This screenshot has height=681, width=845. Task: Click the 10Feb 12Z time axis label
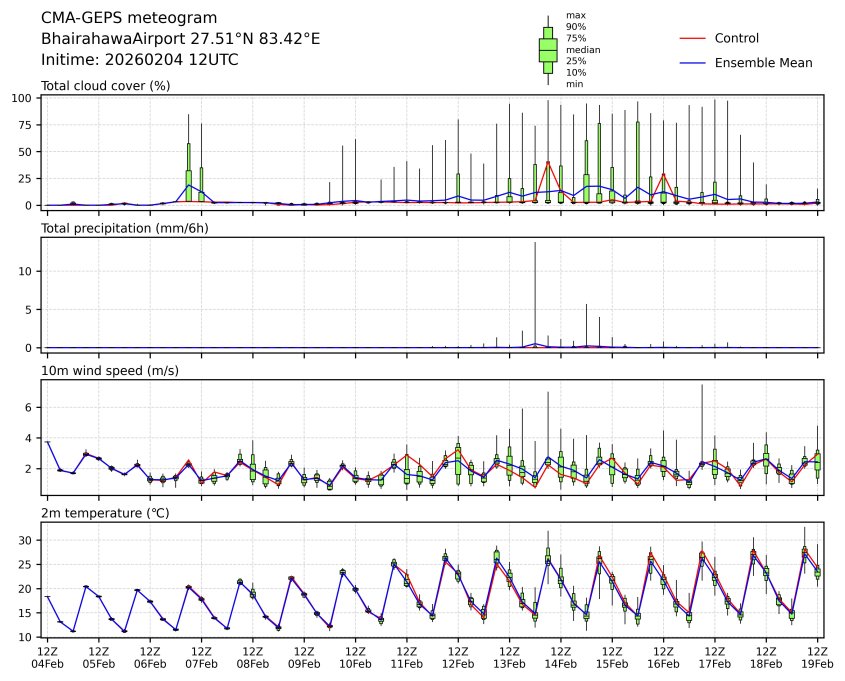(355, 656)
